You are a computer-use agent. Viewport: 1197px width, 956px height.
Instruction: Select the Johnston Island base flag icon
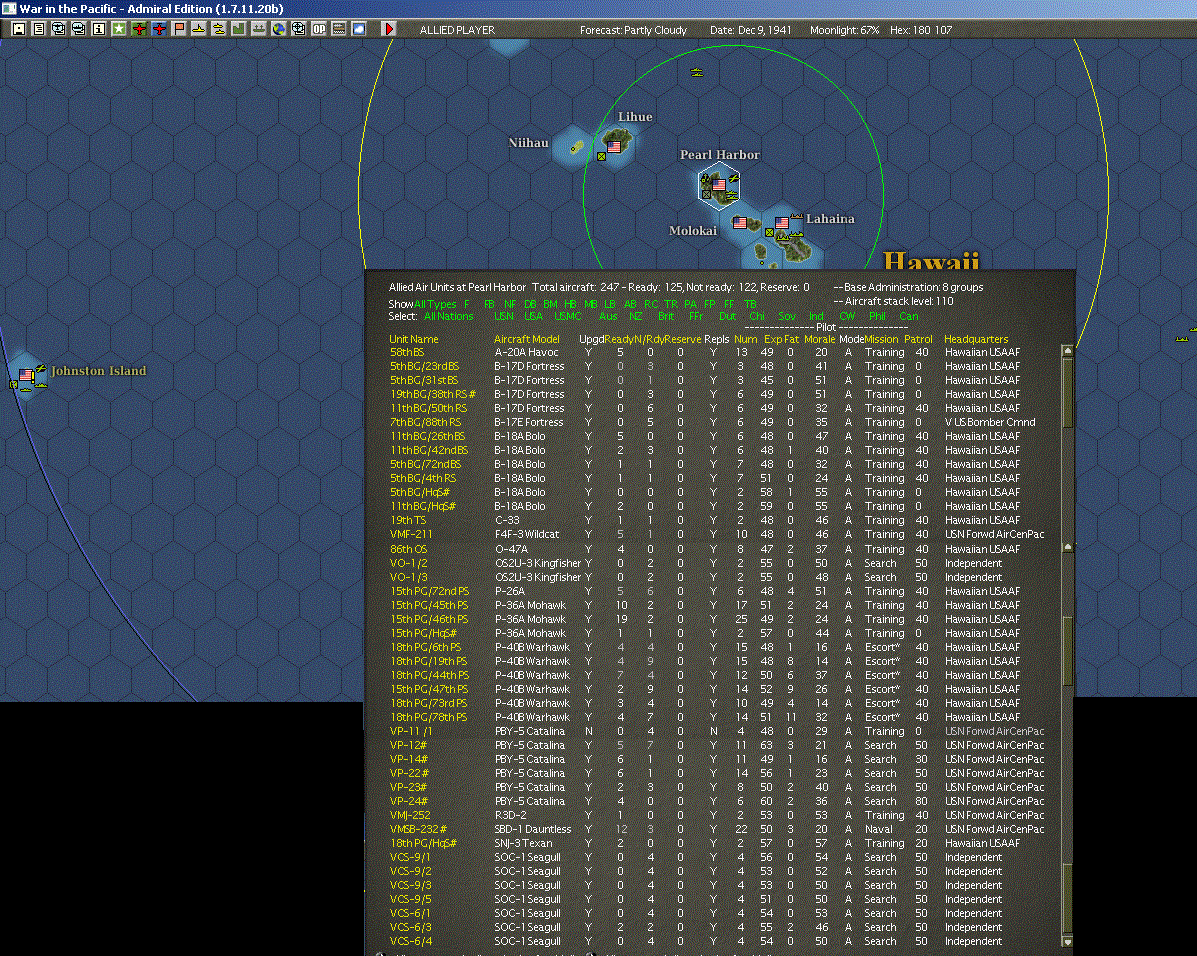pyautogui.click(x=26, y=375)
